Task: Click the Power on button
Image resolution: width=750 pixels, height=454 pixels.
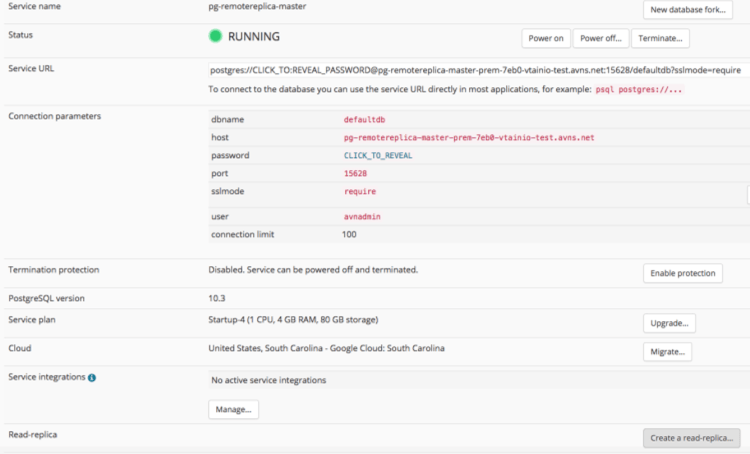Action: 546,38
